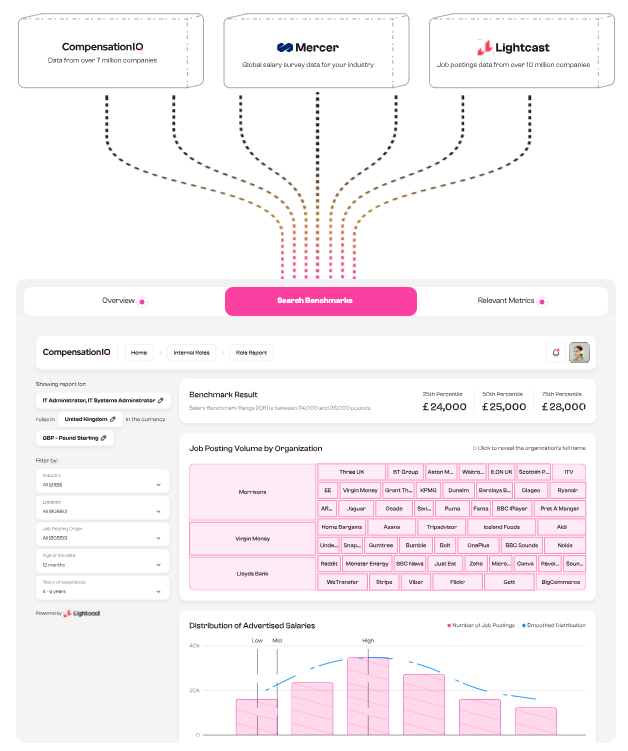Viewport: 628px width, 751px height.
Task: Click the CompensationIQ logo in the app header
Action: 76,352
